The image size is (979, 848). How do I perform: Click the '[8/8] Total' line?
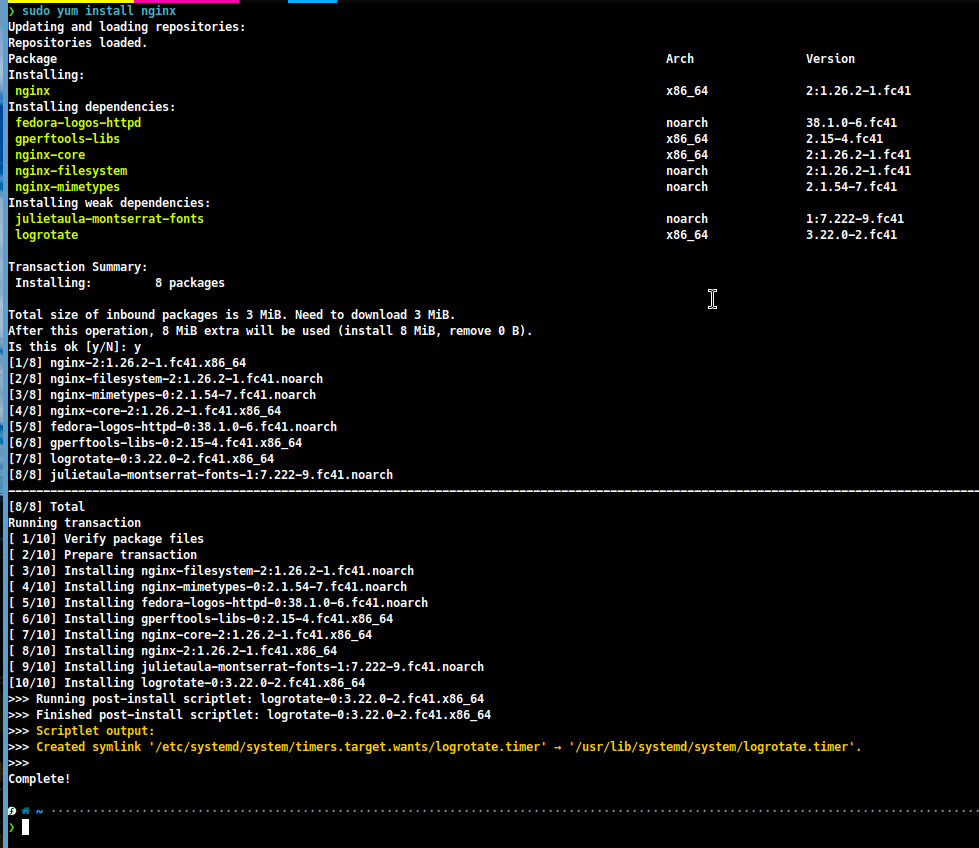46,506
